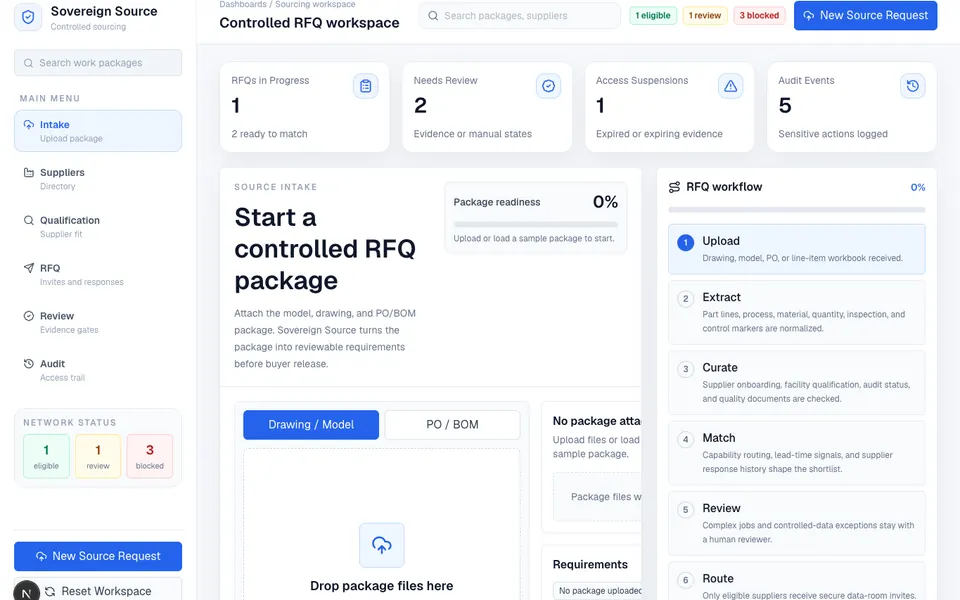This screenshot has width=960, height=600.
Task: Open the Review evidence gates item
Action: [x=98, y=322]
